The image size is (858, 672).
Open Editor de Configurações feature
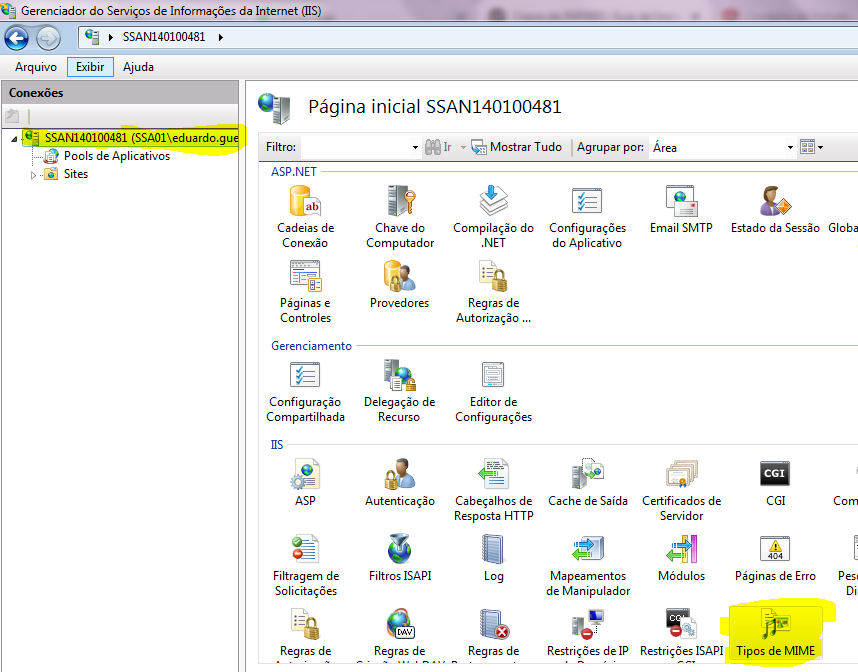(x=494, y=391)
